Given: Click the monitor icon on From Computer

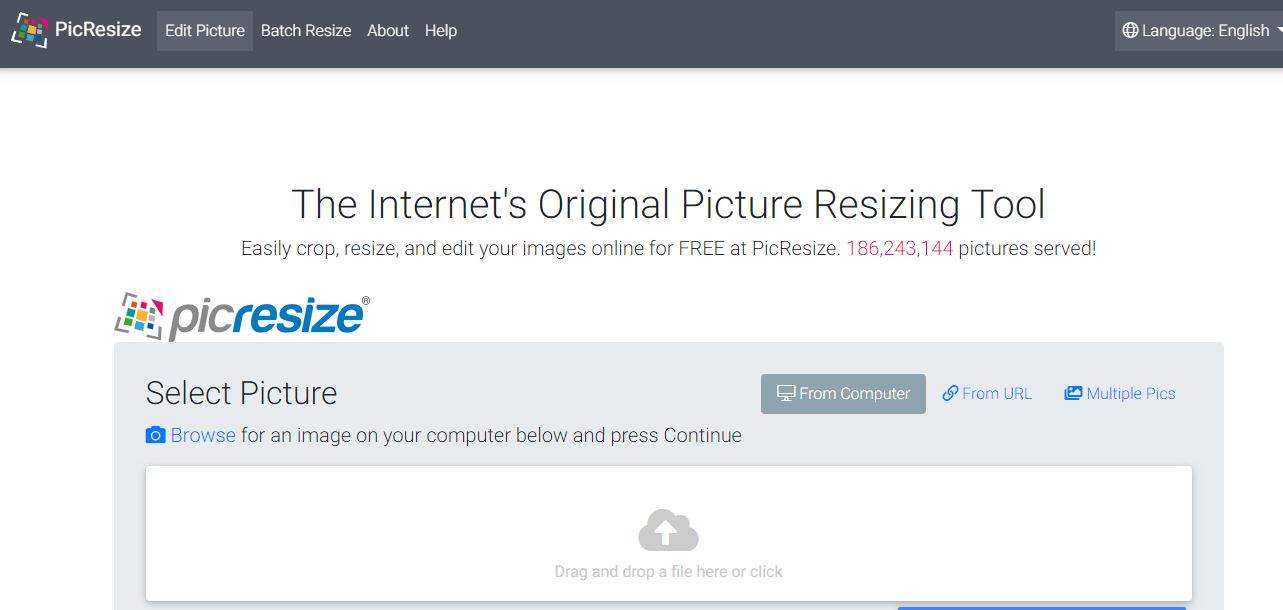Looking at the screenshot, I should 786,394.
